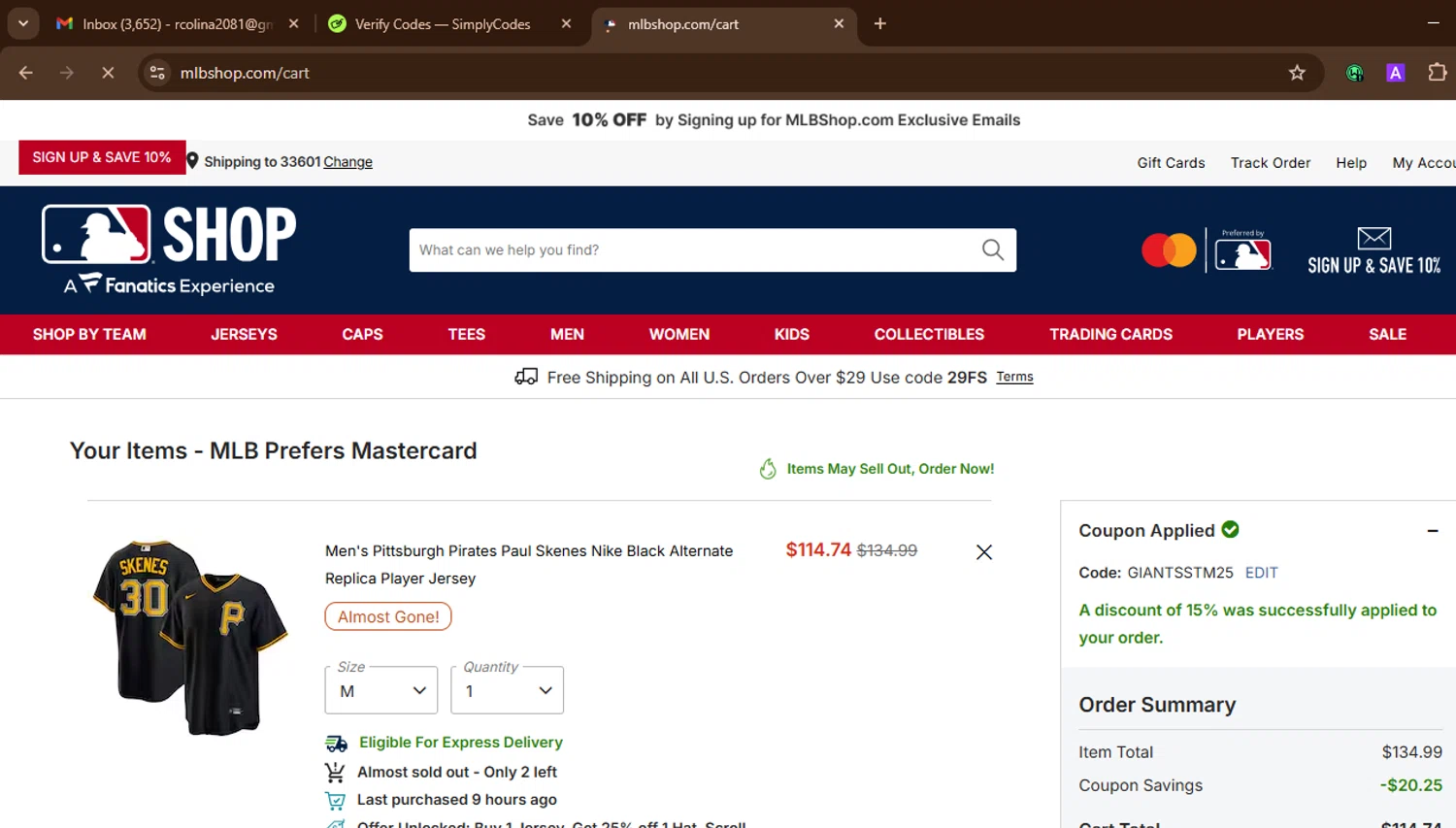Image resolution: width=1456 pixels, height=828 pixels.
Task: Close the mlbshop.com/cart tab
Action: pyautogui.click(x=840, y=23)
